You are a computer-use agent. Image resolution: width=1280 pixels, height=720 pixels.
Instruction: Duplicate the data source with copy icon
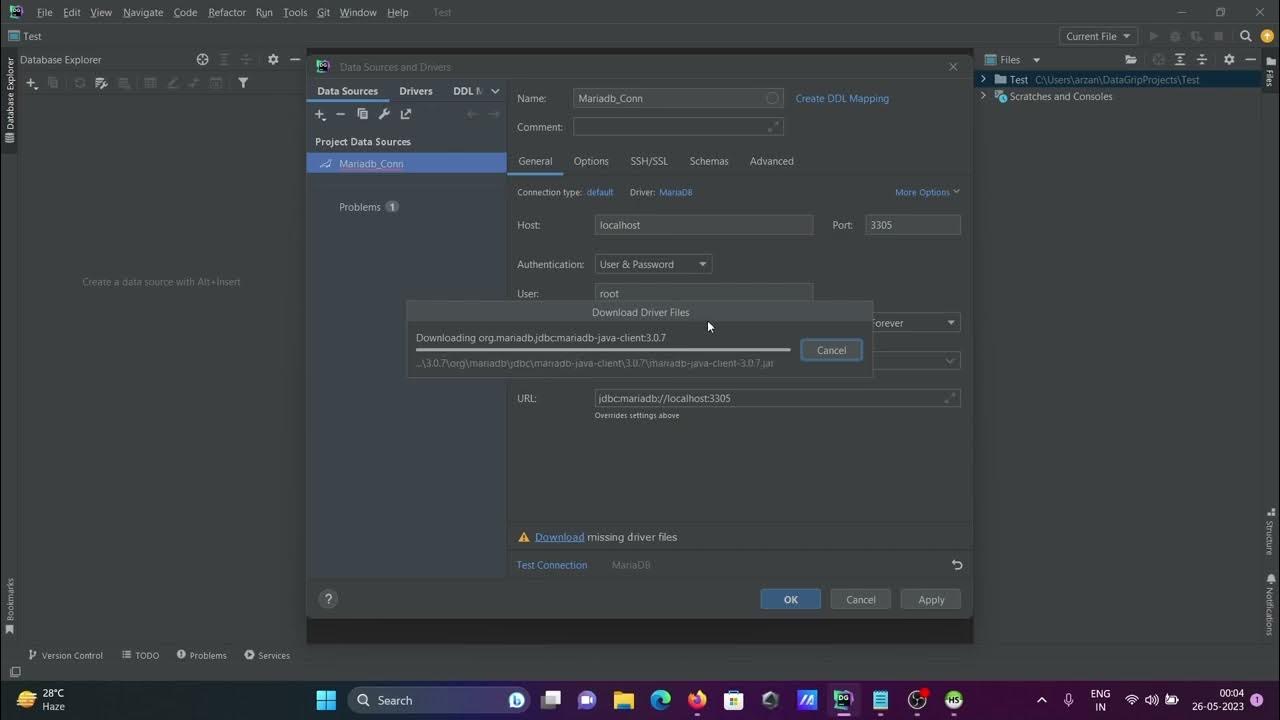(x=363, y=114)
